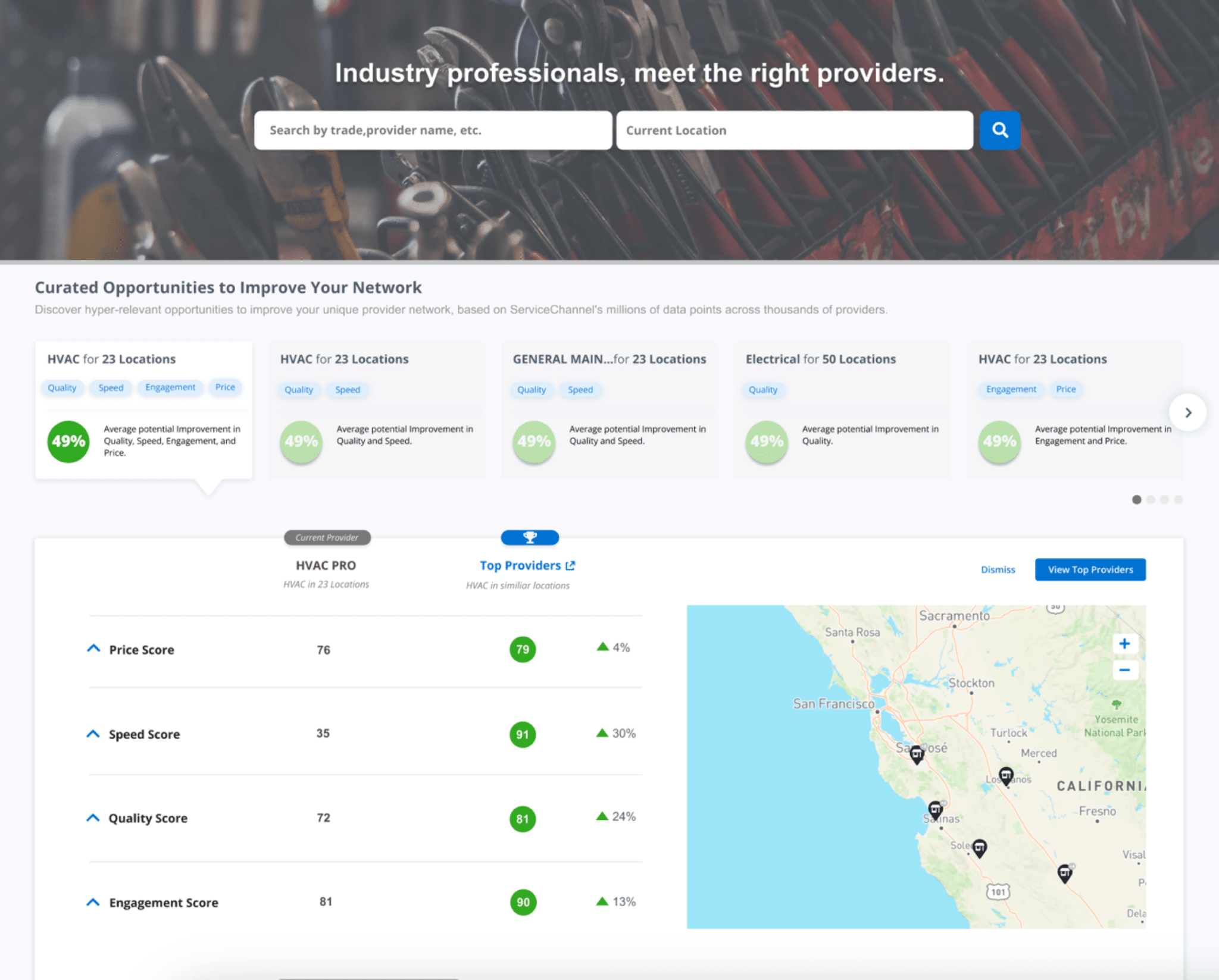Click the carousel next arrow icon

[x=1188, y=412]
